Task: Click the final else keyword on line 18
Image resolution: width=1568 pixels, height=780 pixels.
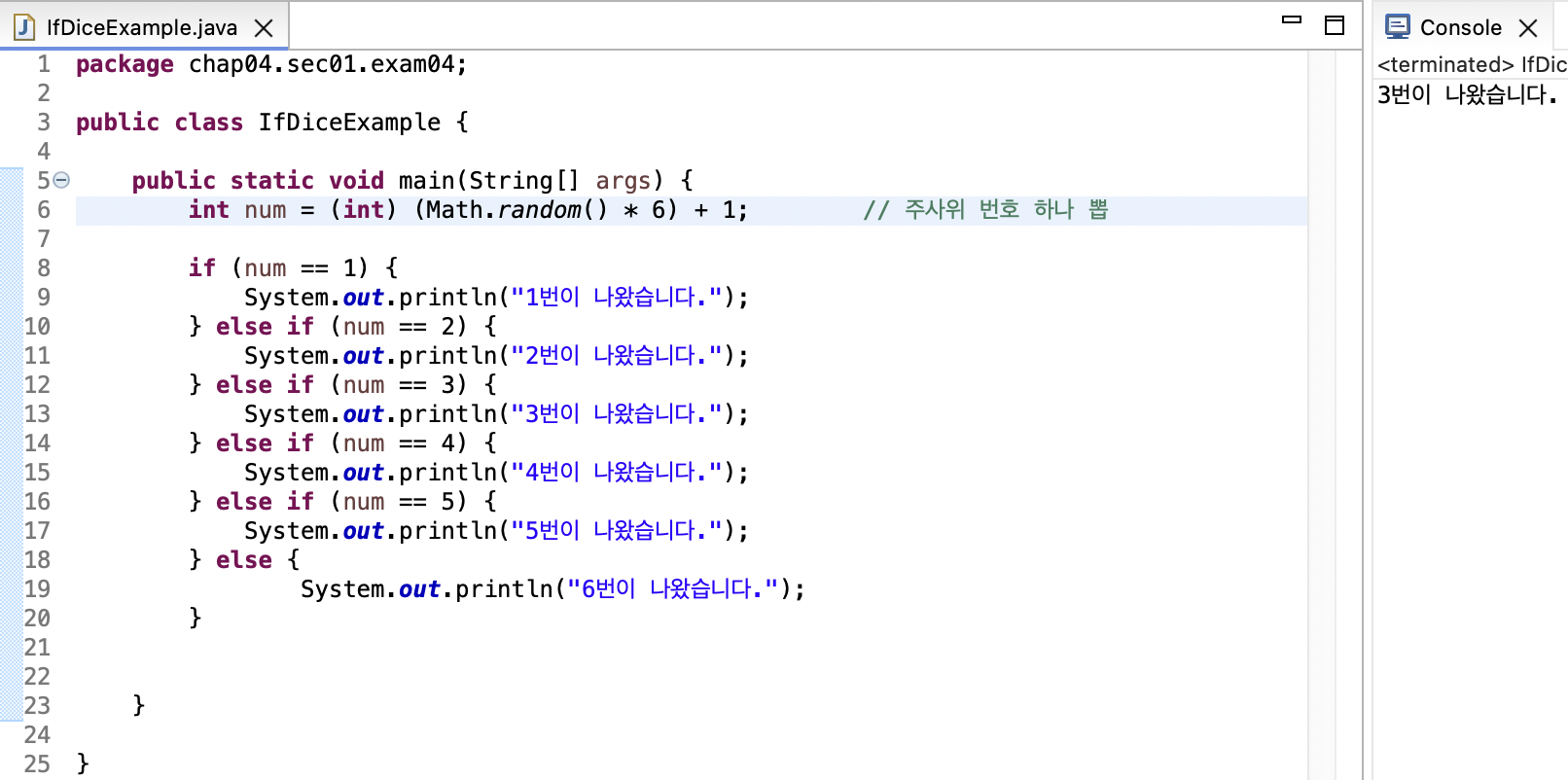Action: point(244,560)
